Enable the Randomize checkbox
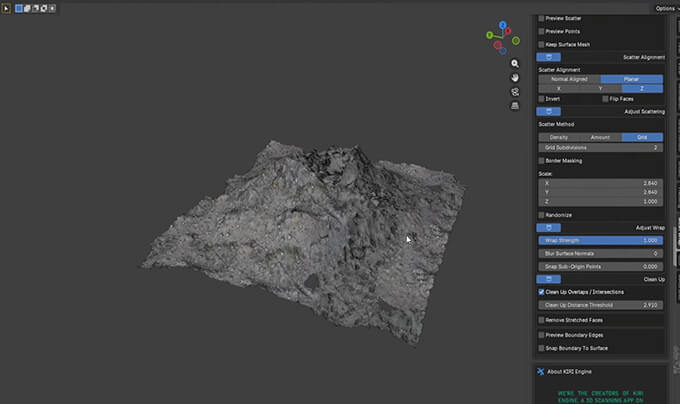Screen dimensions: 680x404 tap(542, 214)
